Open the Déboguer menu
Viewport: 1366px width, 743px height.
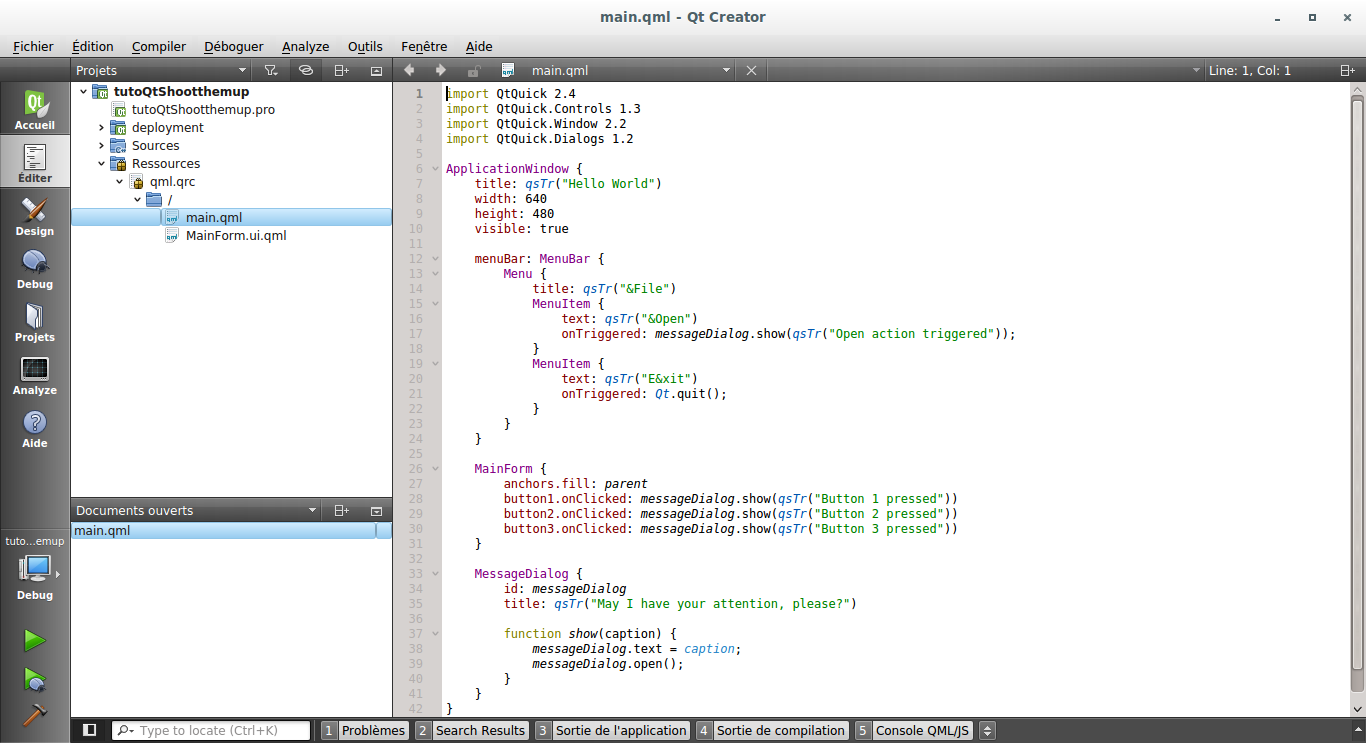click(x=233, y=46)
